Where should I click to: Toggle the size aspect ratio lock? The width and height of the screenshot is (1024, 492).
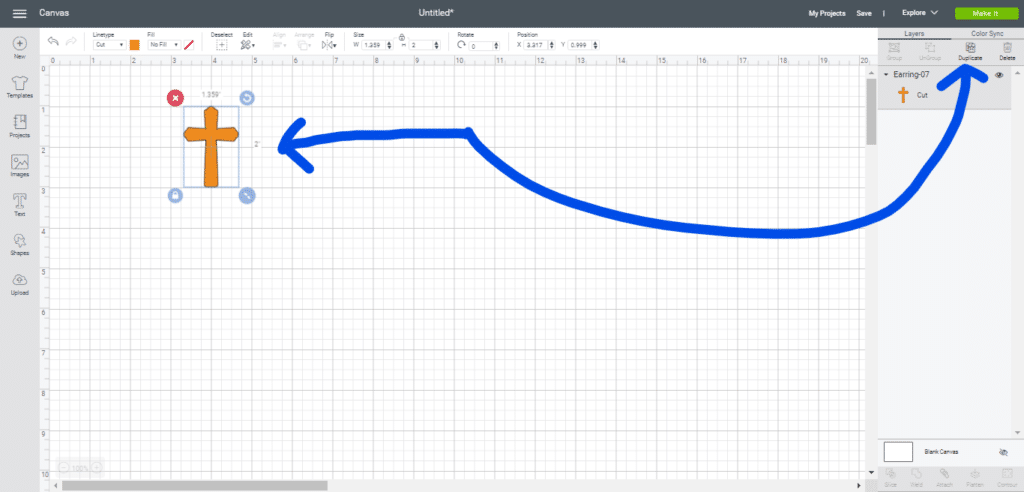[x=401, y=38]
